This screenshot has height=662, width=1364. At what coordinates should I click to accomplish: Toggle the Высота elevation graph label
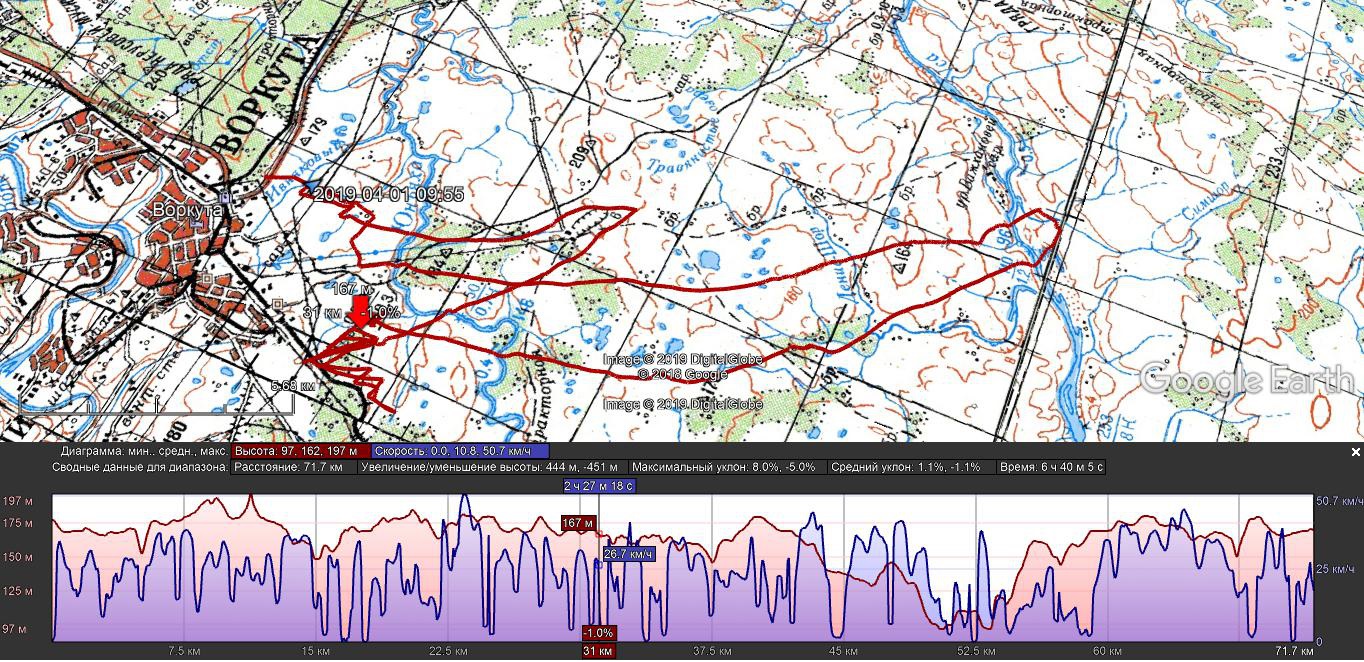[301, 451]
